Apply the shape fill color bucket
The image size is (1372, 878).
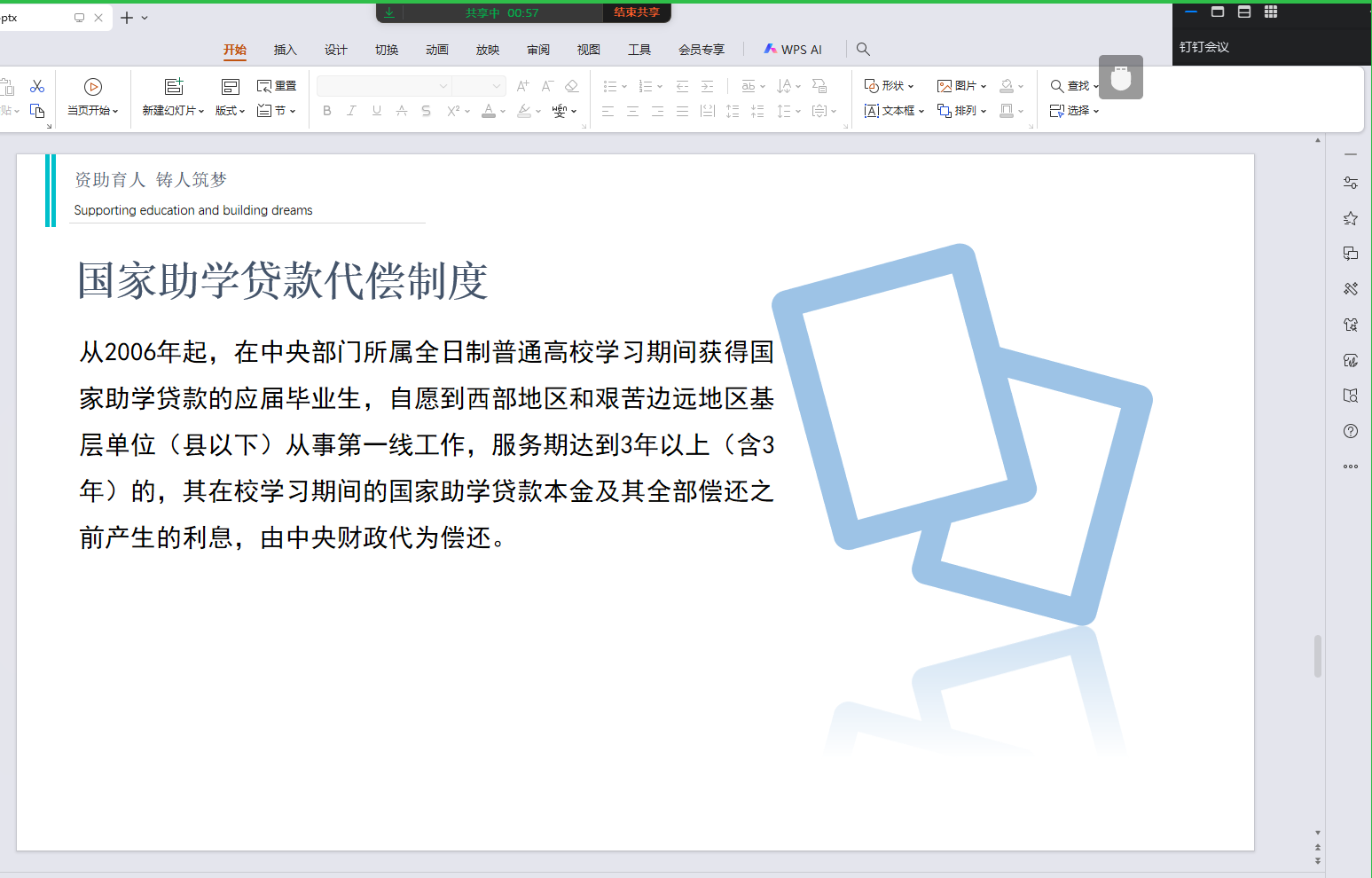(x=1007, y=86)
